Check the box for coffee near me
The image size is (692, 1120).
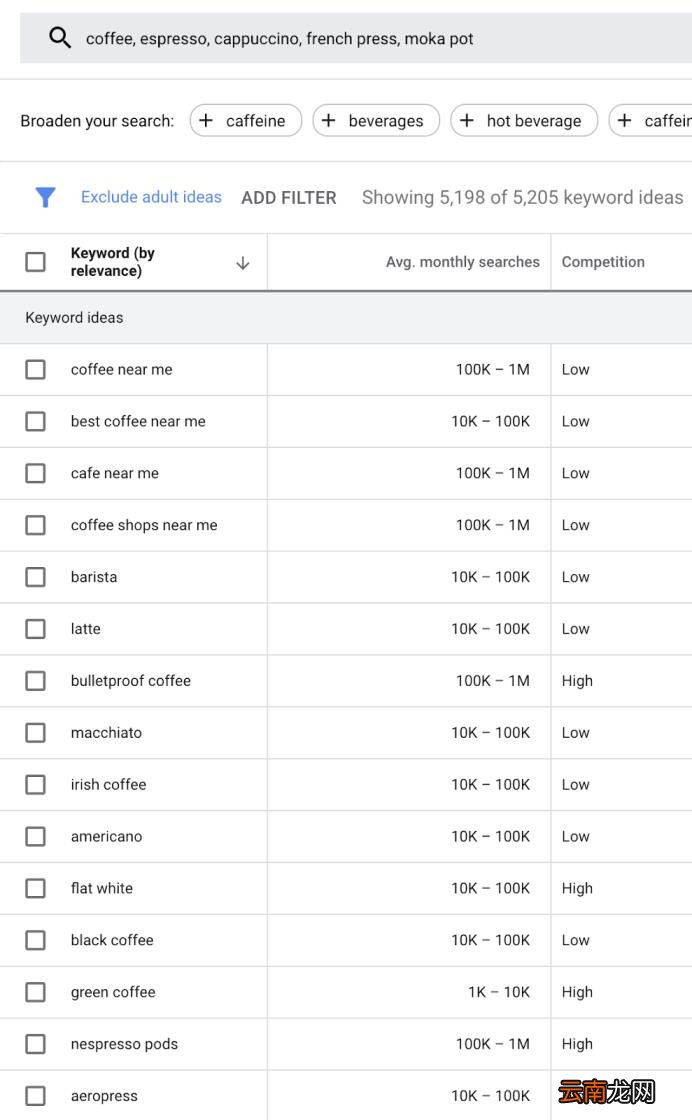point(35,369)
